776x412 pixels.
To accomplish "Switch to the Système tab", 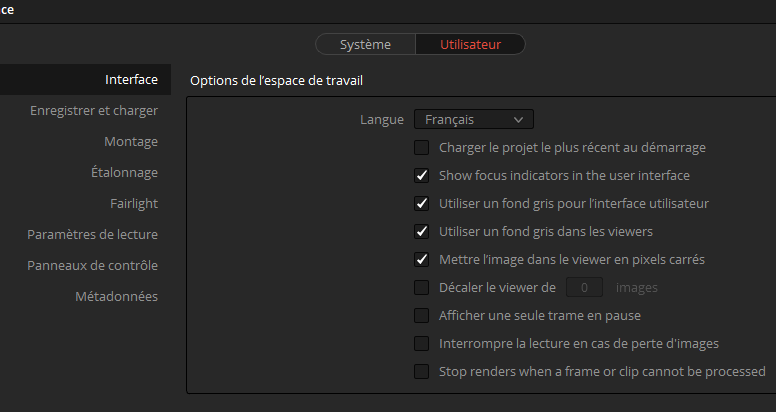I will 365,44.
